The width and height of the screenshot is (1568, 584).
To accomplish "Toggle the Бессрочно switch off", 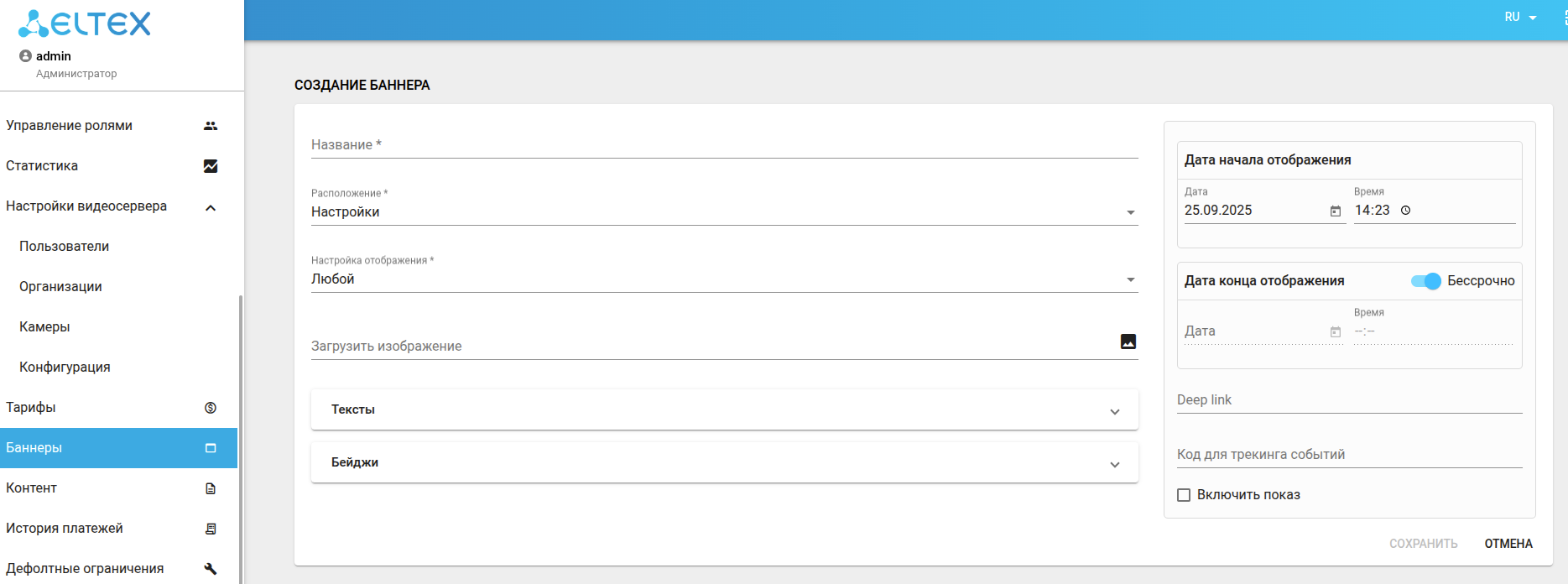I will point(1425,281).
